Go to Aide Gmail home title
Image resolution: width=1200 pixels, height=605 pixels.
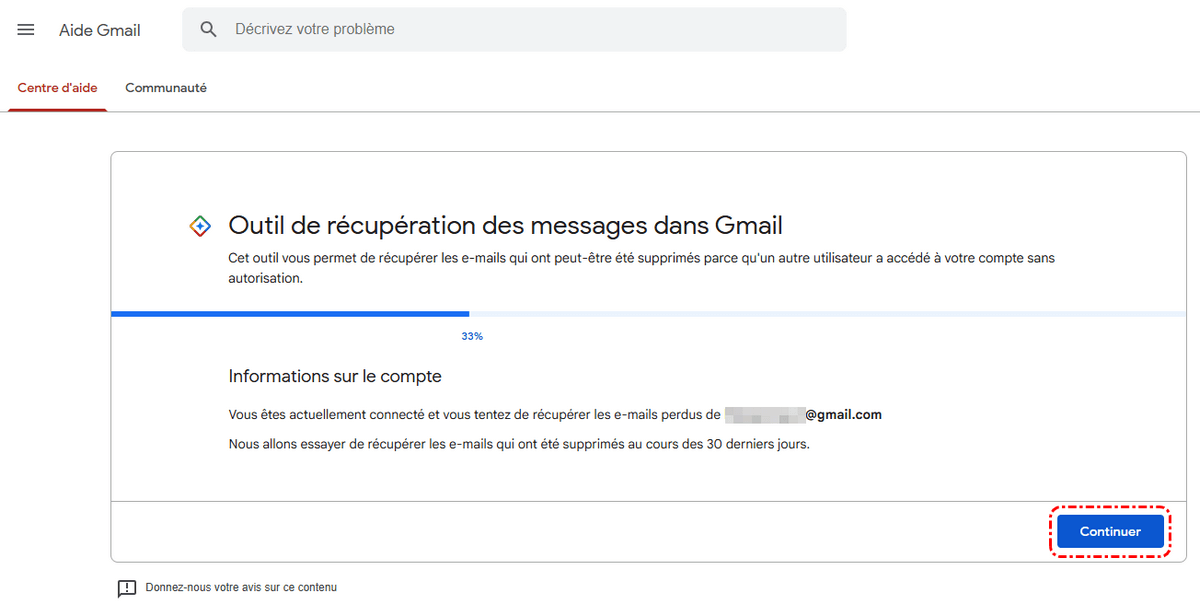(x=100, y=30)
